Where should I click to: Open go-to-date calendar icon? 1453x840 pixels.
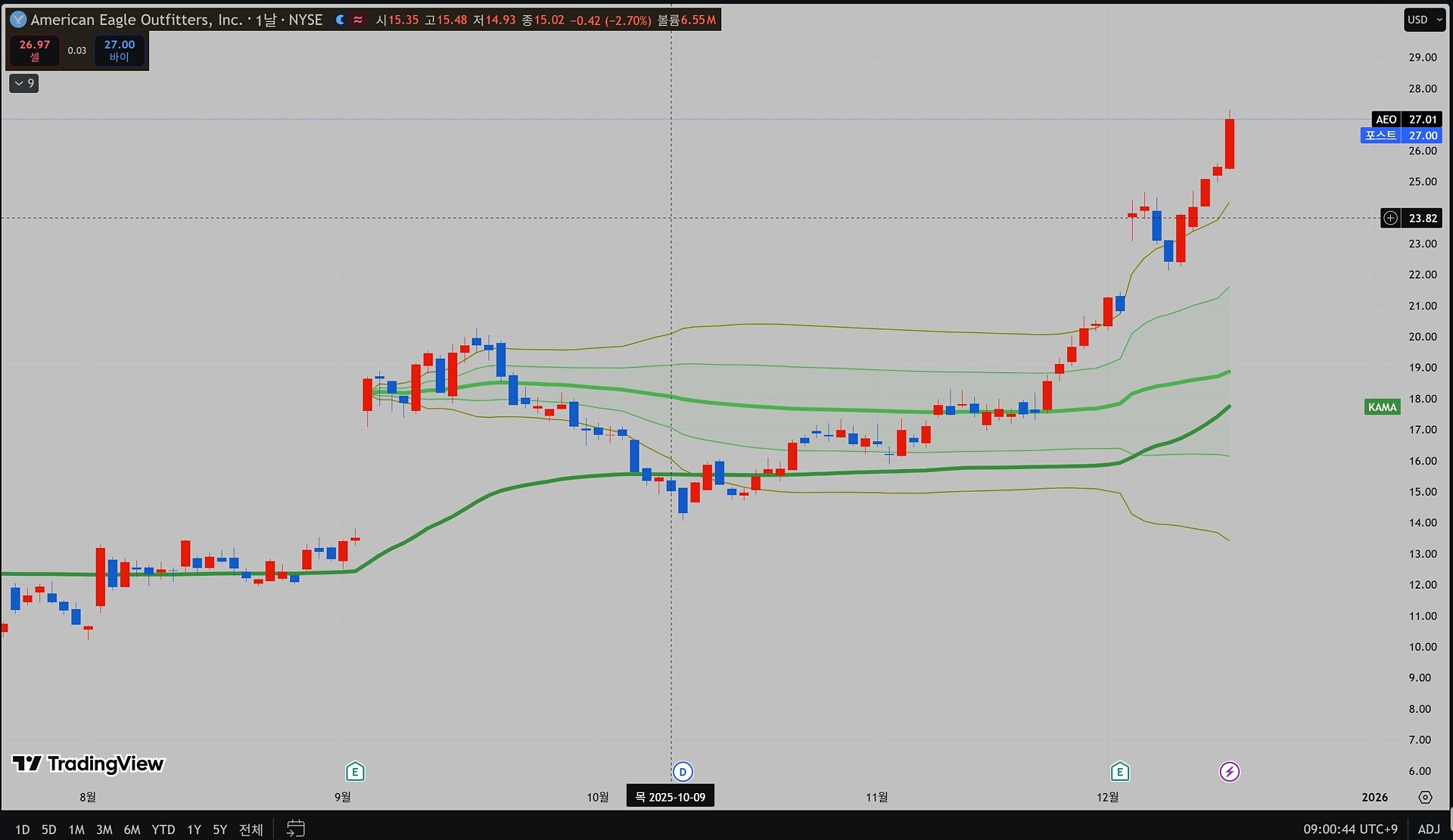coord(296,829)
